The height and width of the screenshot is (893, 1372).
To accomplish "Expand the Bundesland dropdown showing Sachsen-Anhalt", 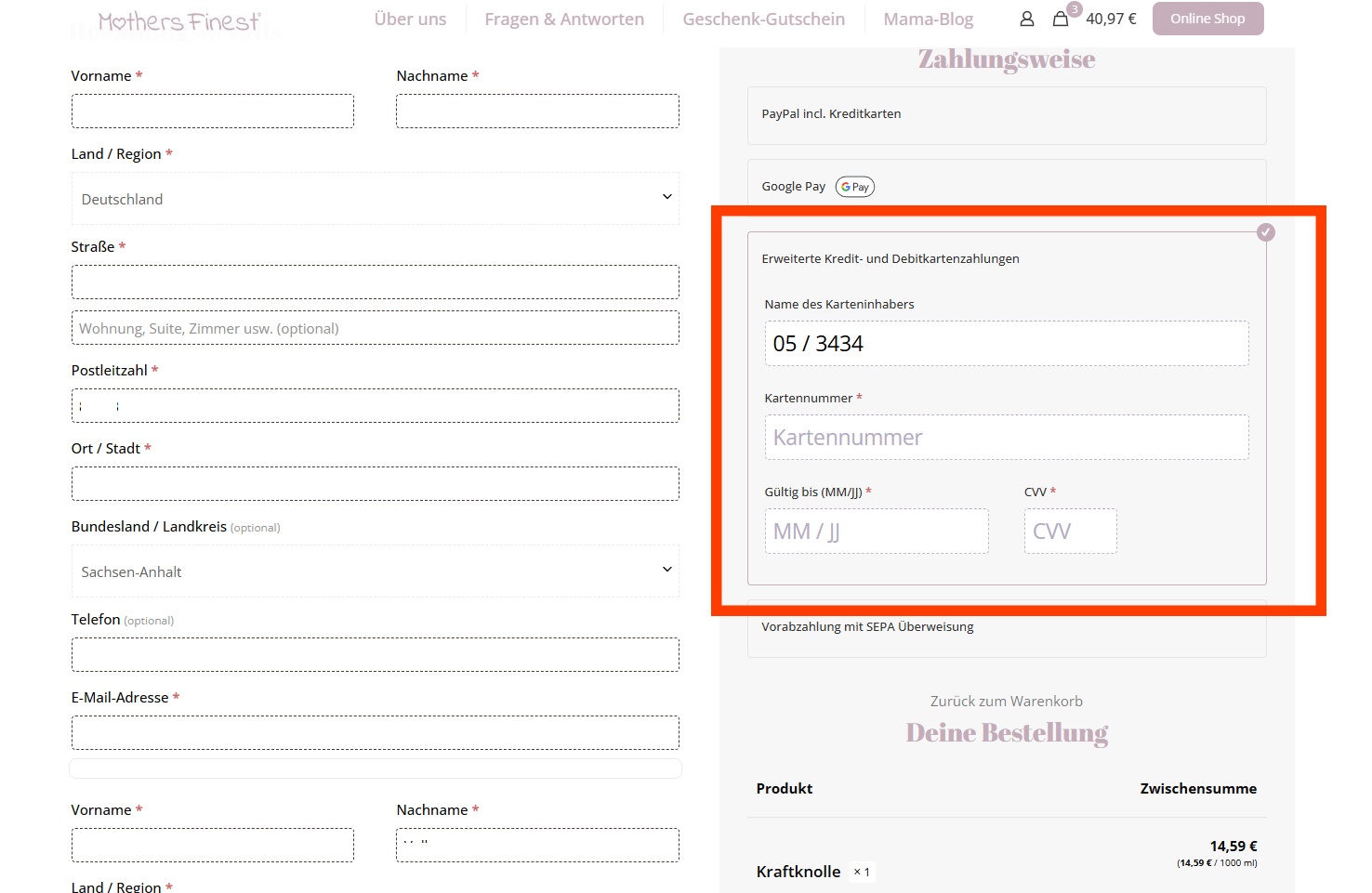I will point(375,571).
